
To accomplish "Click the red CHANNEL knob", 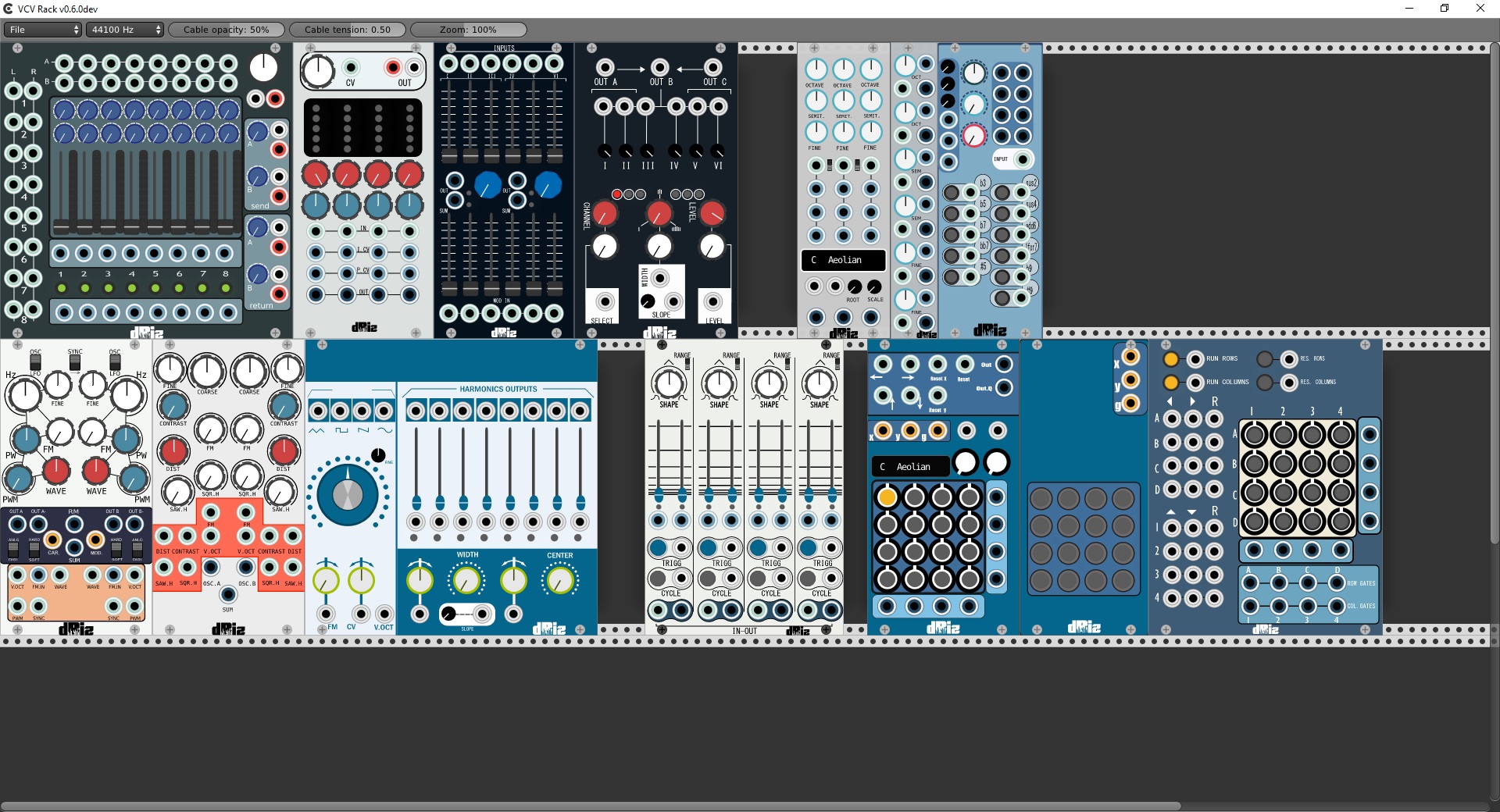I will [x=605, y=213].
